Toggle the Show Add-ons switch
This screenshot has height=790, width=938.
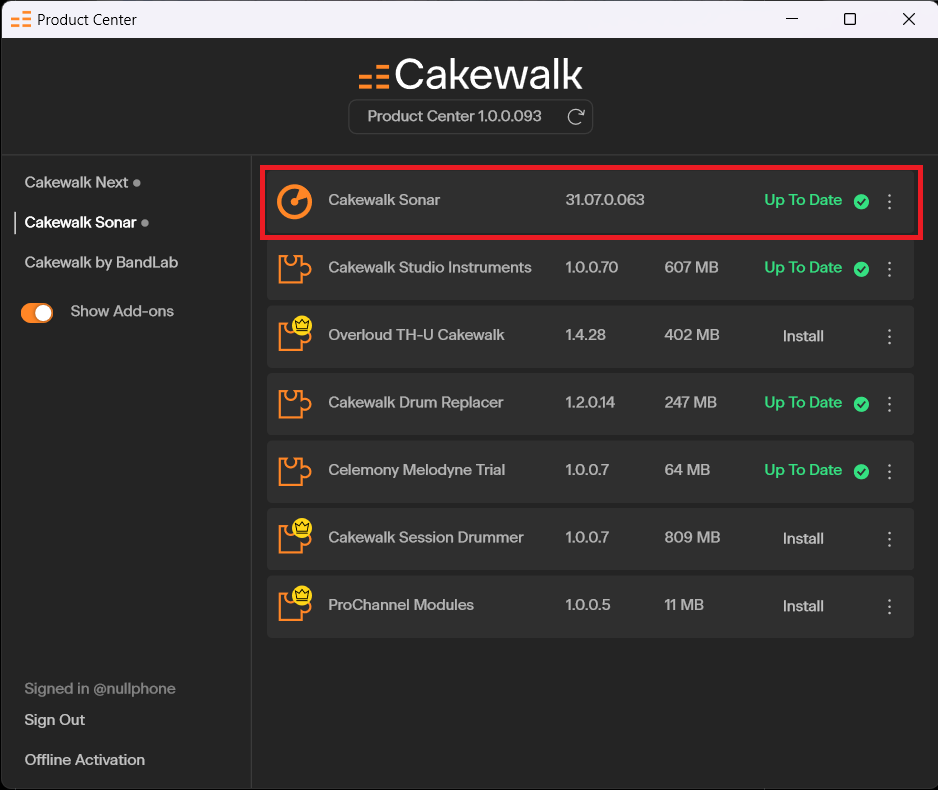coord(37,312)
